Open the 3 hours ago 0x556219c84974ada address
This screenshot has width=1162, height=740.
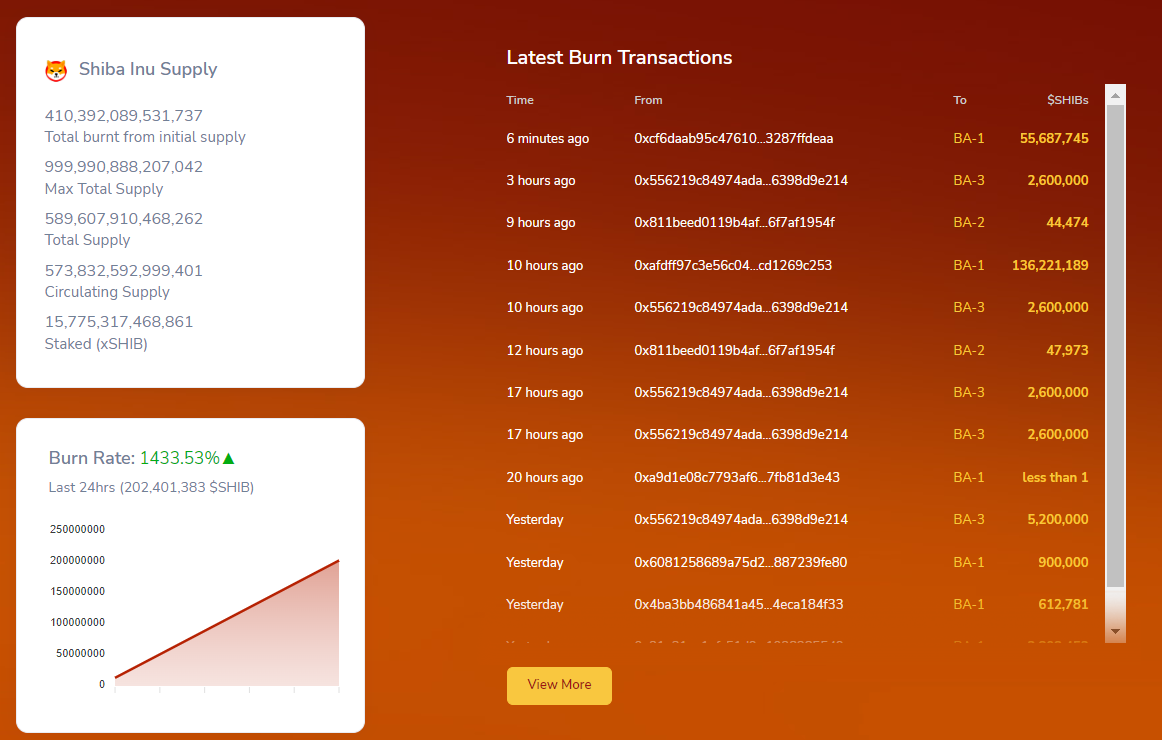[741, 181]
